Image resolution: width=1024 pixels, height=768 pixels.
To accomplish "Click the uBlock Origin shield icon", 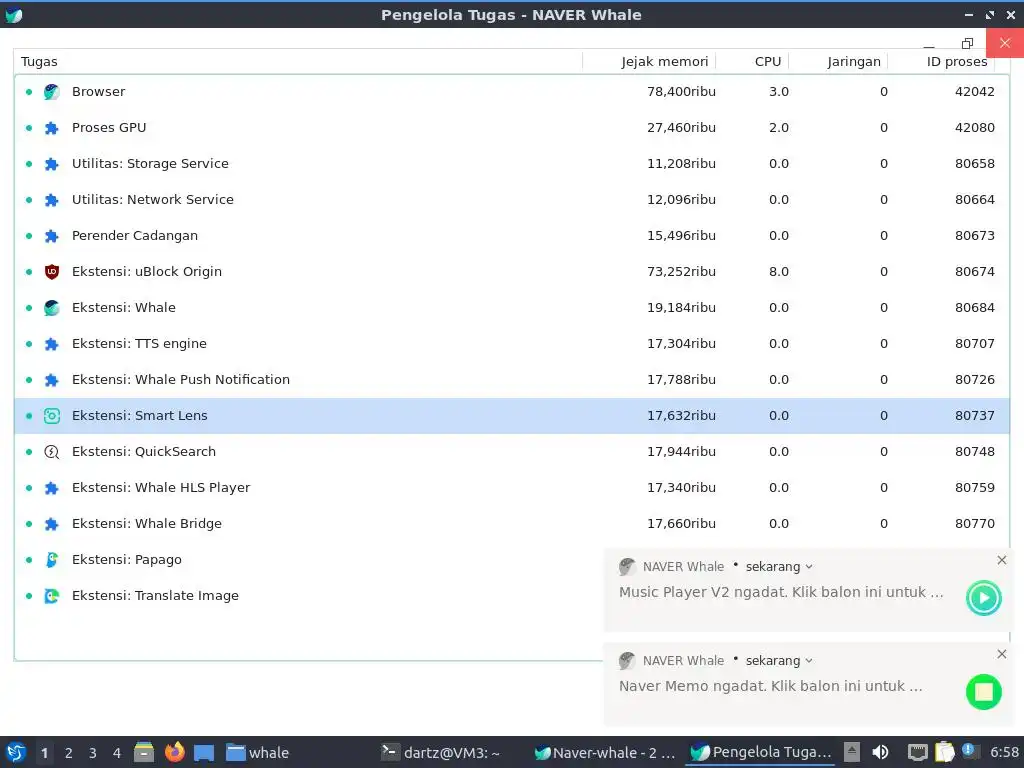I will [x=52, y=272].
